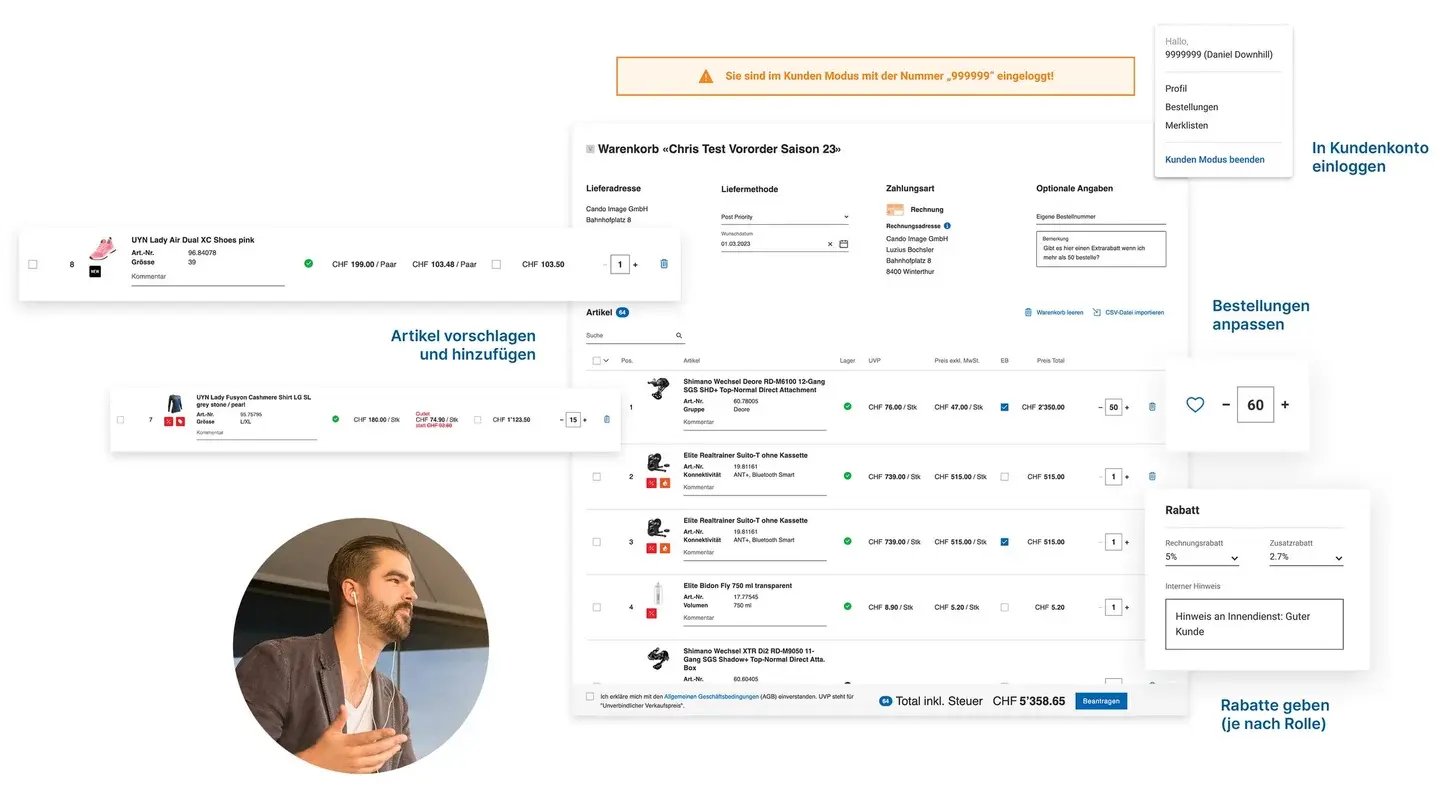Click the heart wishlist icon beside quantity 60

[x=1195, y=405]
